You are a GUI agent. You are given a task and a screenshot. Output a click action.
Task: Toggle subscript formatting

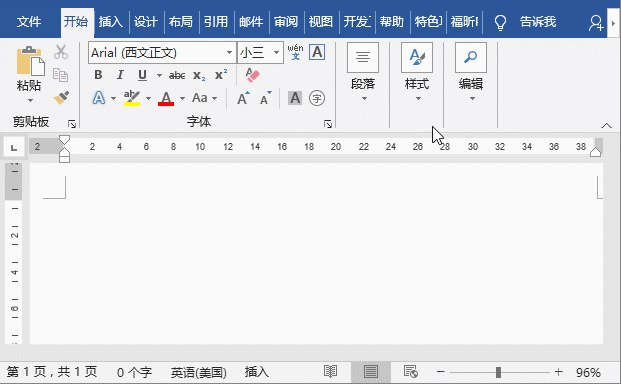(x=199, y=75)
